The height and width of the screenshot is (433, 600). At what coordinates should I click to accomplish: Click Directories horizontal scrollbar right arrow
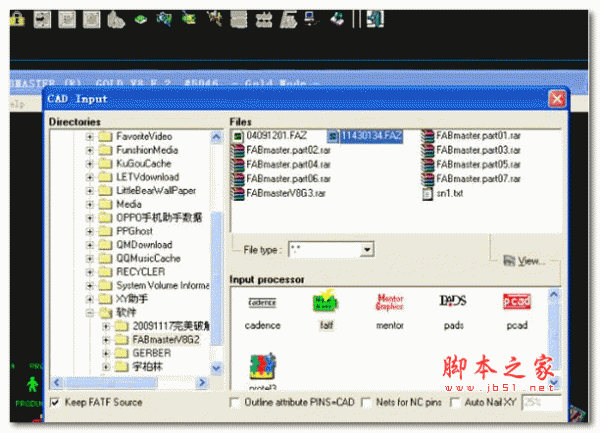pyautogui.click(x=201, y=382)
